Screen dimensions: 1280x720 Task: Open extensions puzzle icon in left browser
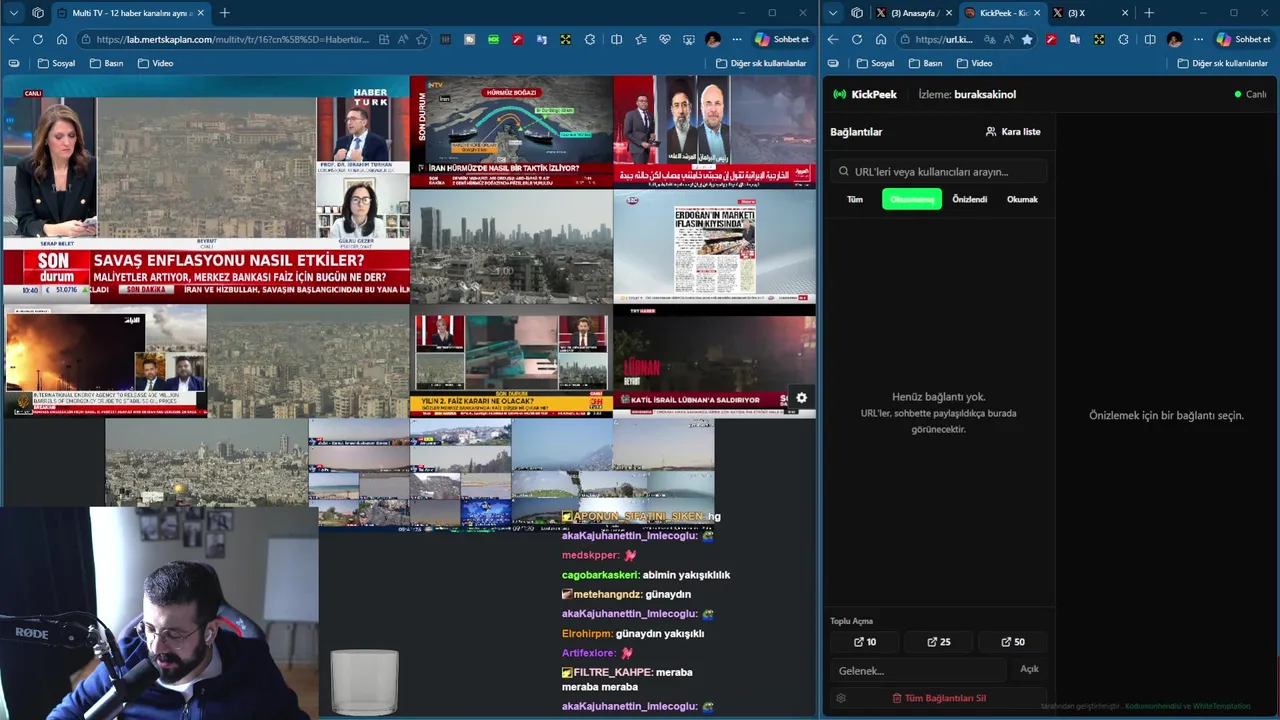click(x=590, y=39)
